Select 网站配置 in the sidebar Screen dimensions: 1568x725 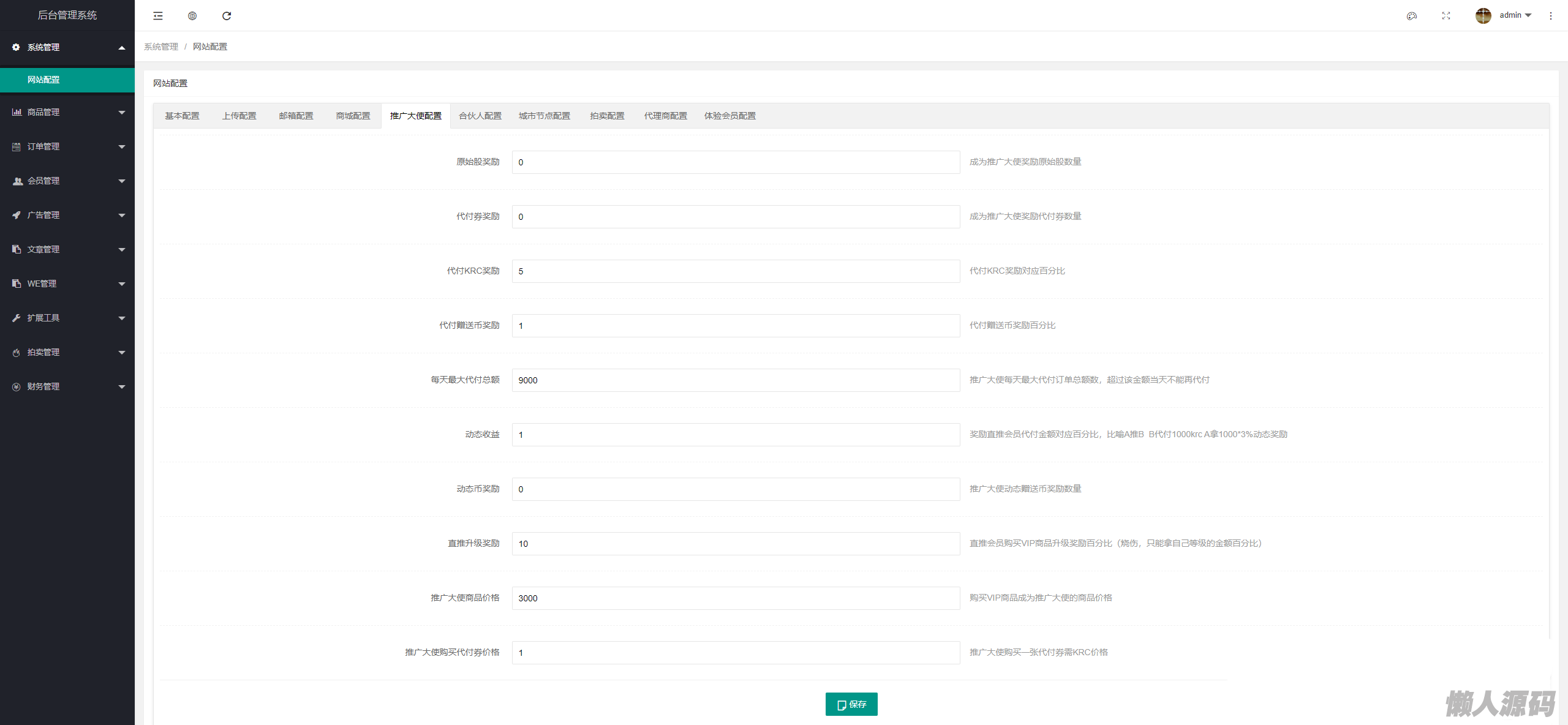coord(43,80)
